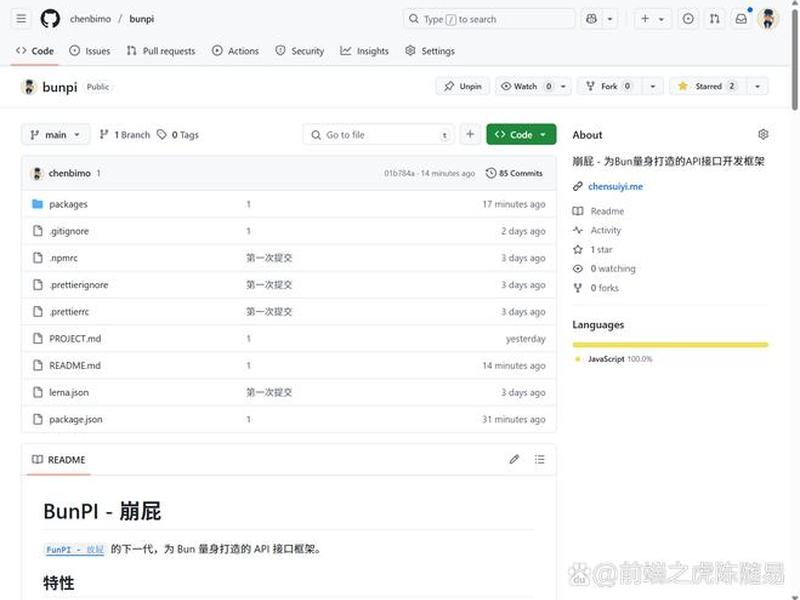Focus the top search box

[489, 19]
